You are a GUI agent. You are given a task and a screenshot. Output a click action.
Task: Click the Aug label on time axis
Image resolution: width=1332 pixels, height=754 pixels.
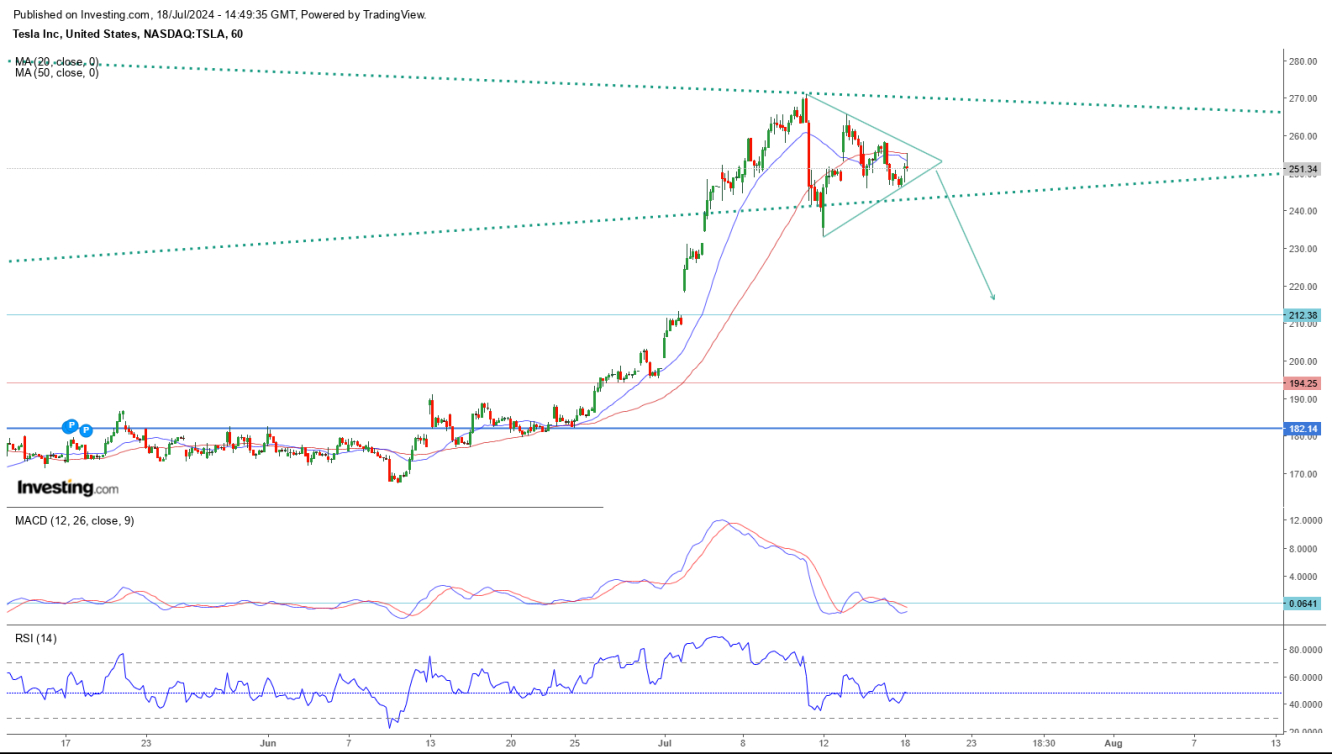pos(1112,743)
